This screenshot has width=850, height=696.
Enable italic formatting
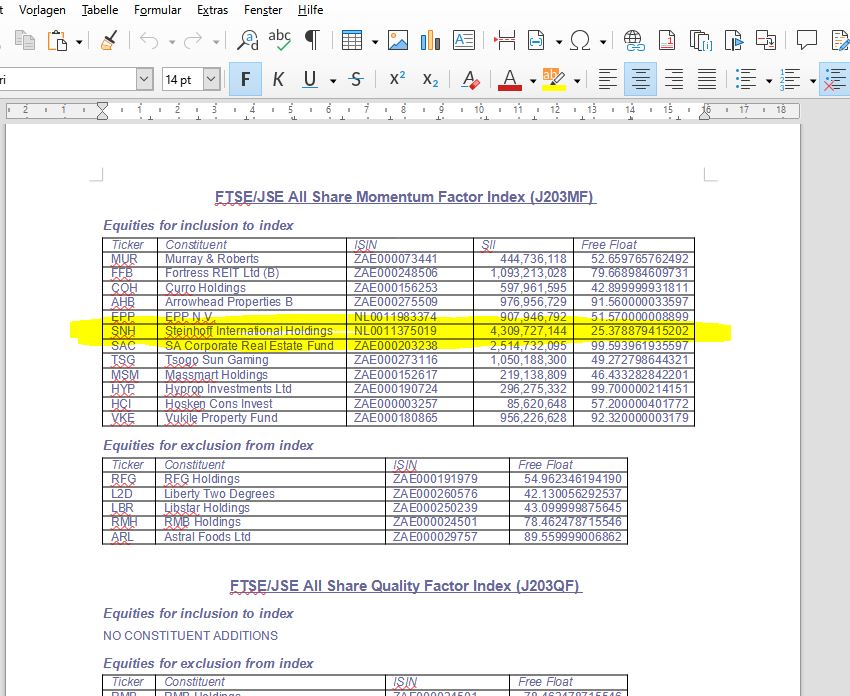pos(278,80)
